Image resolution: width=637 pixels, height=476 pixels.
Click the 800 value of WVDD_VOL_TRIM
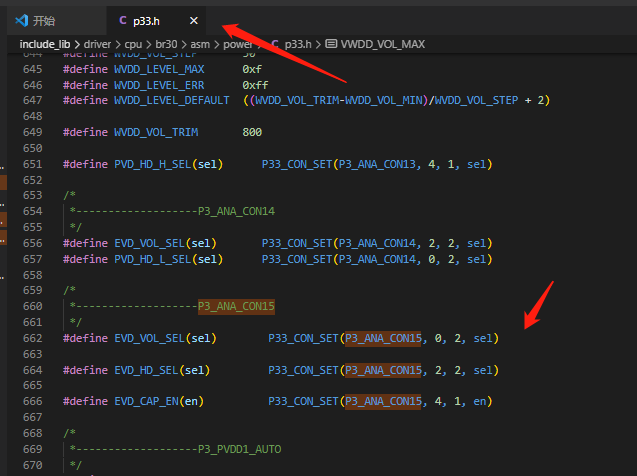tap(252, 132)
